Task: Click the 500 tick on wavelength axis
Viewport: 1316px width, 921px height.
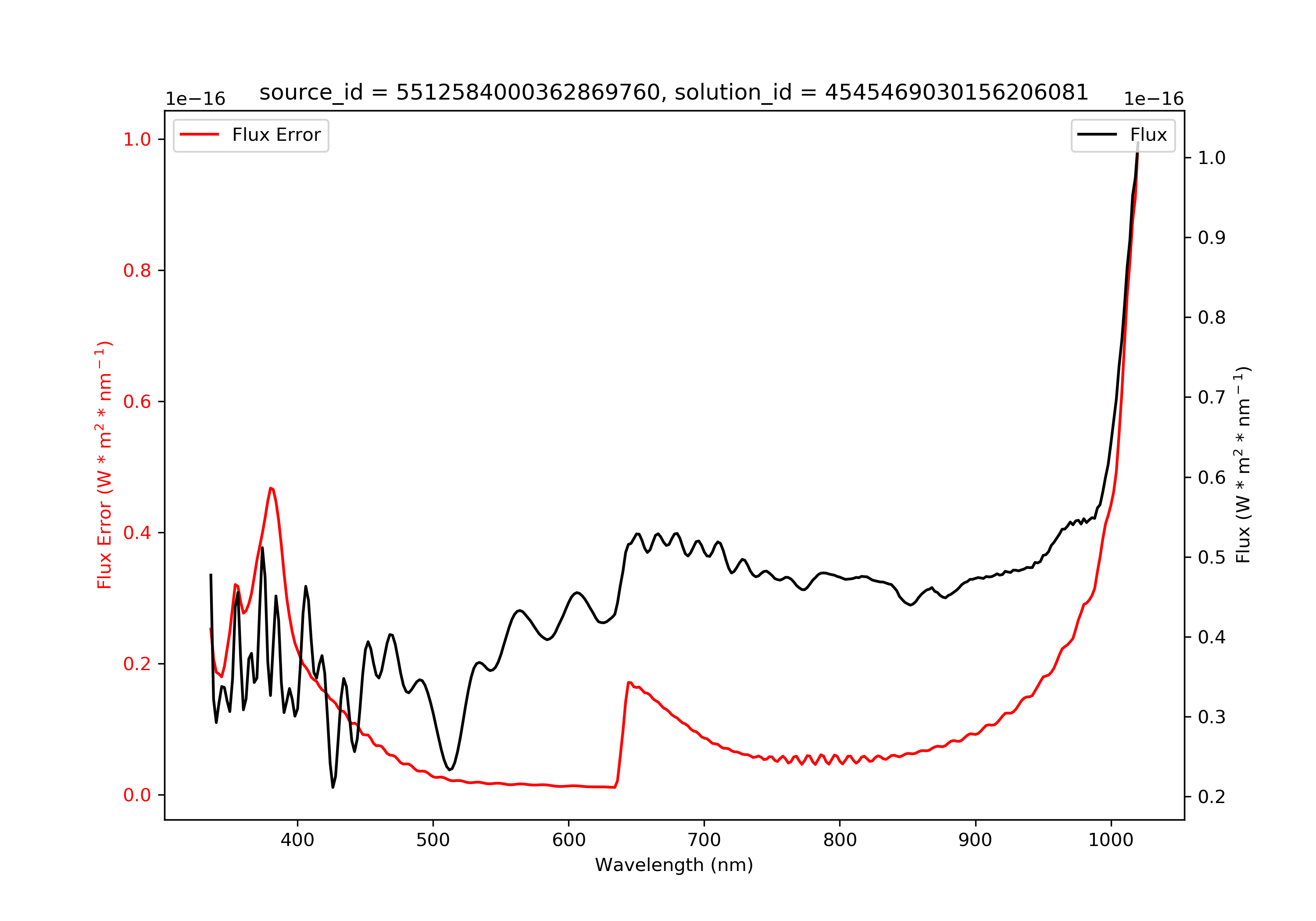Action: pyautogui.click(x=433, y=839)
